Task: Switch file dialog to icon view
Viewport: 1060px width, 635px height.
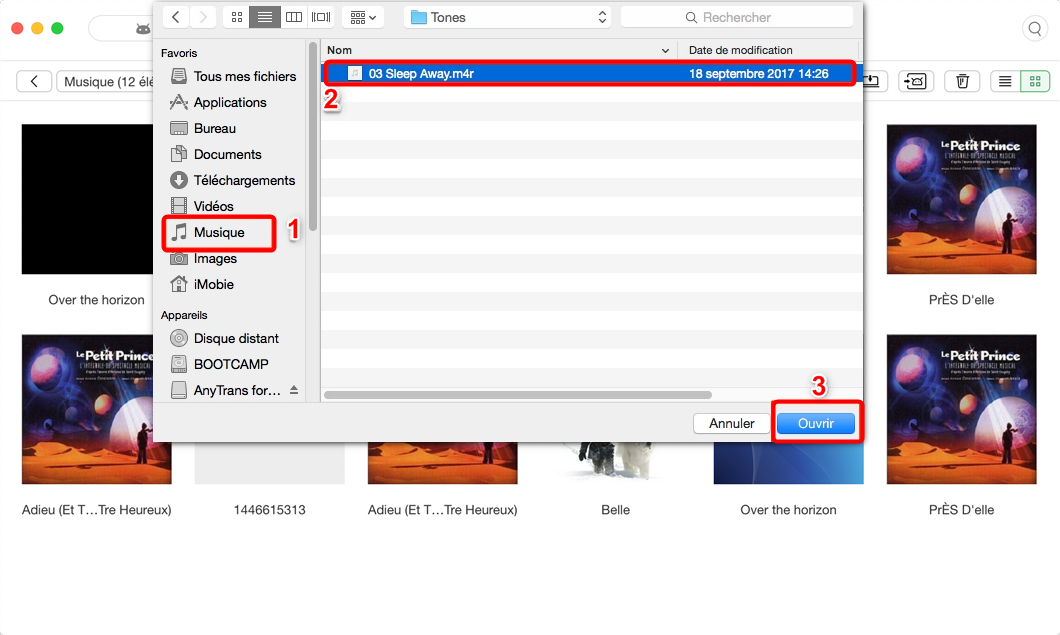Action: click(236, 17)
